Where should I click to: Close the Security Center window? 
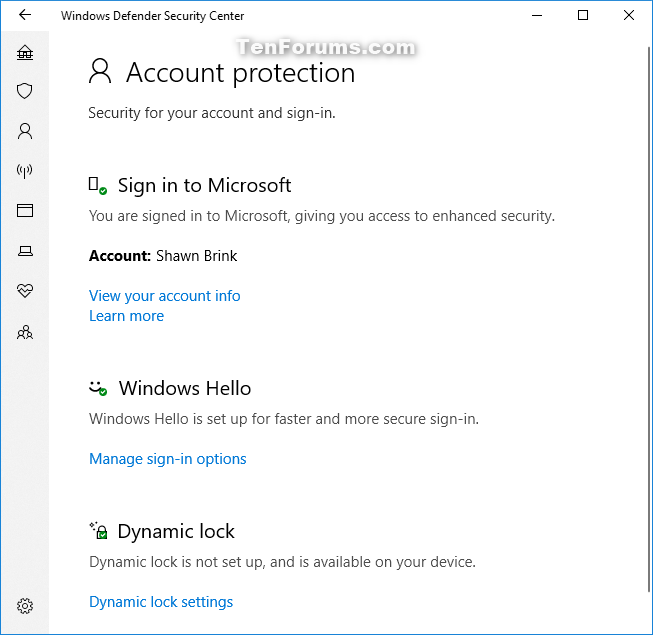629,15
